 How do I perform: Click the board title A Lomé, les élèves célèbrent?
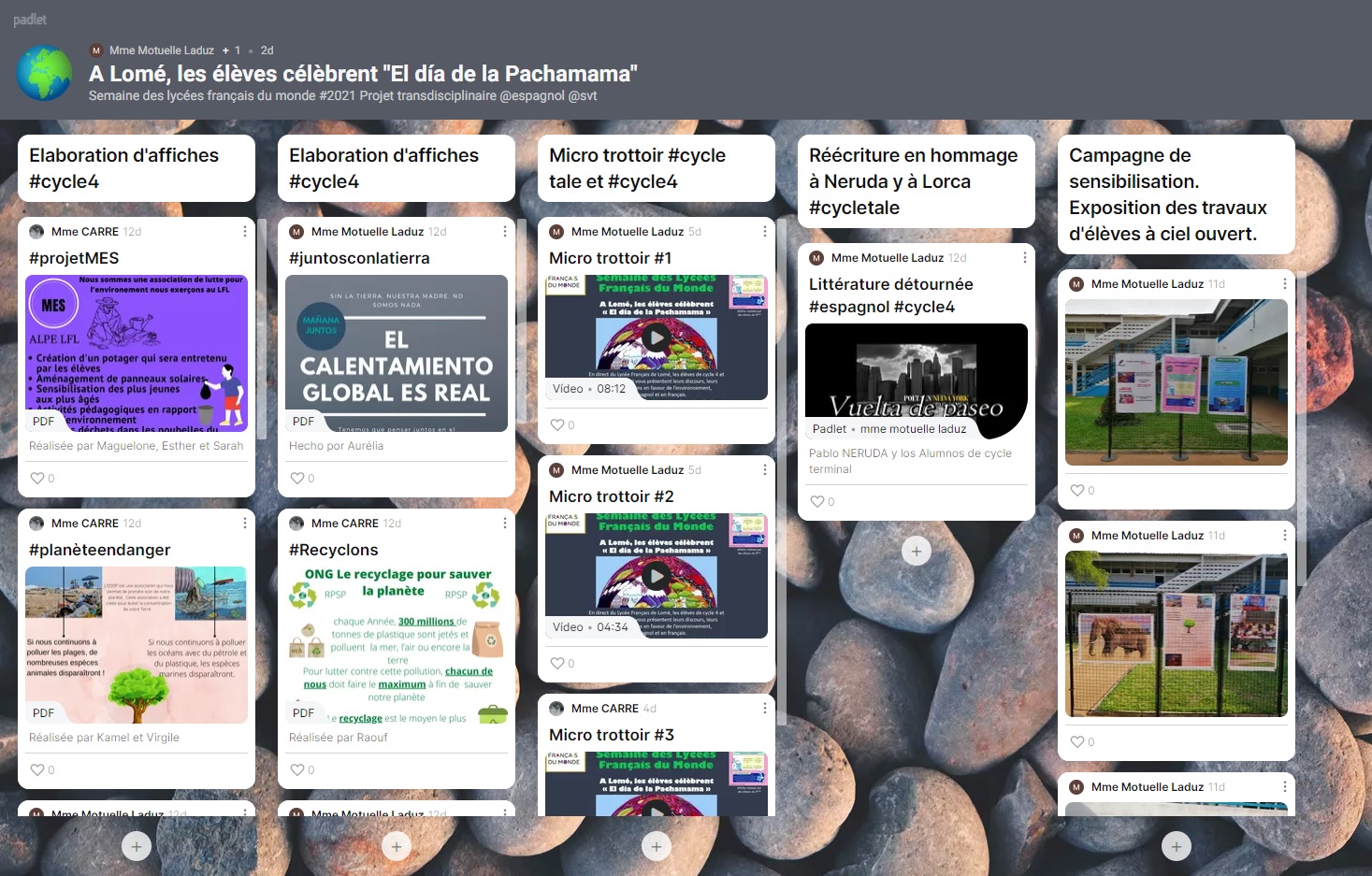pyautogui.click(x=363, y=74)
